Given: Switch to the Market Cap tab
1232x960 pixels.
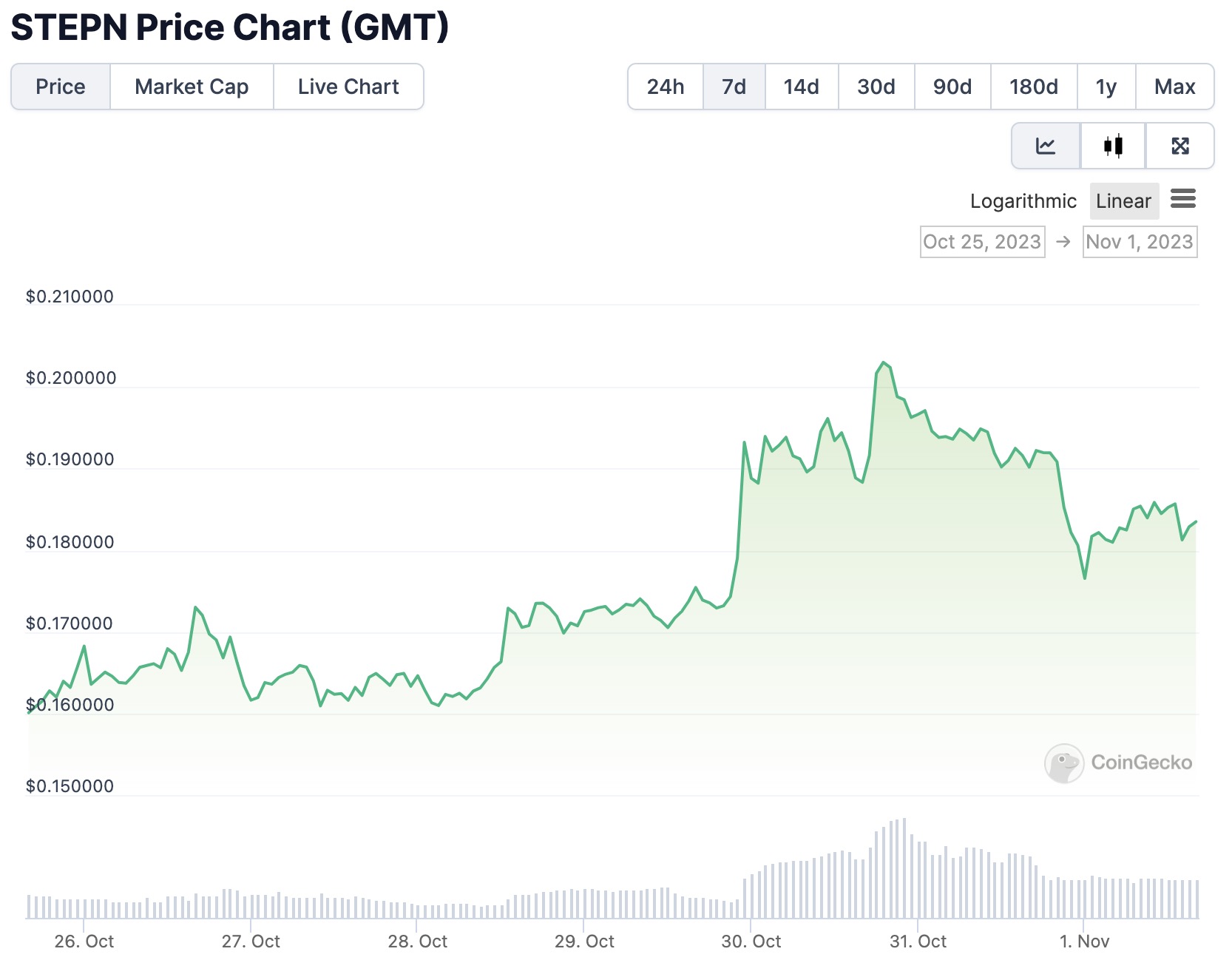Looking at the screenshot, I should coord(192,87).
